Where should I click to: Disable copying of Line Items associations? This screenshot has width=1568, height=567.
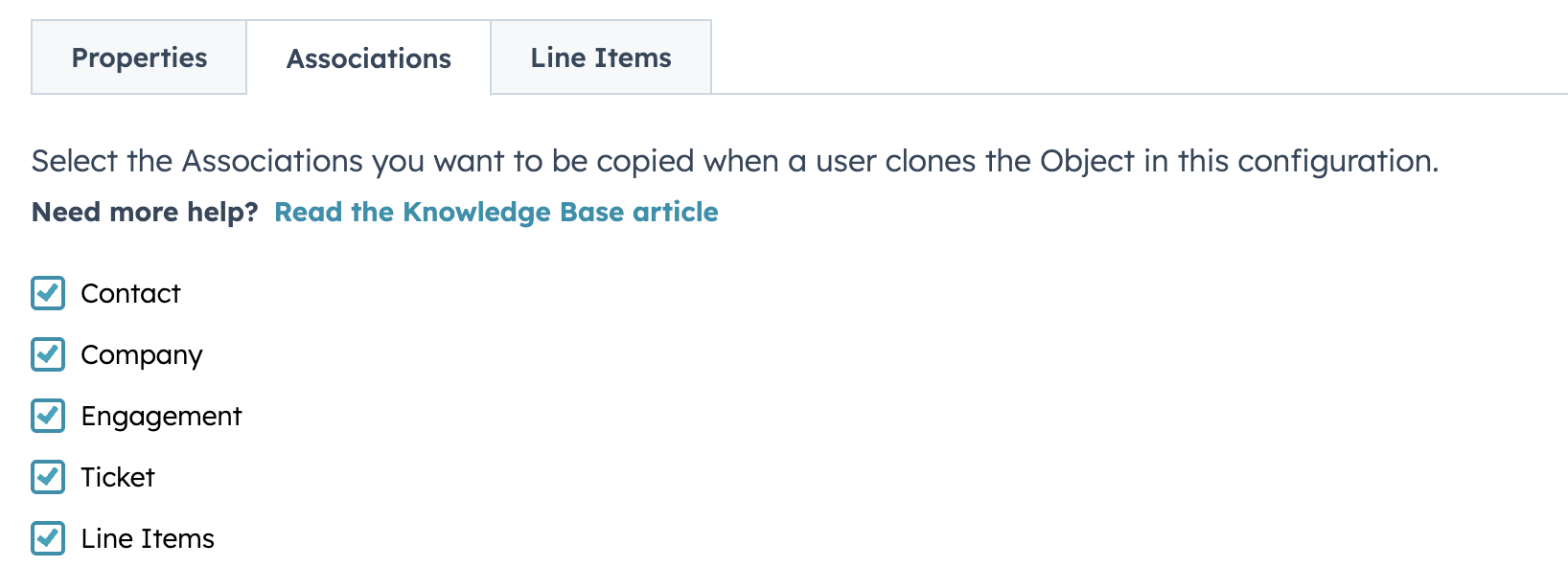point(47,538)
